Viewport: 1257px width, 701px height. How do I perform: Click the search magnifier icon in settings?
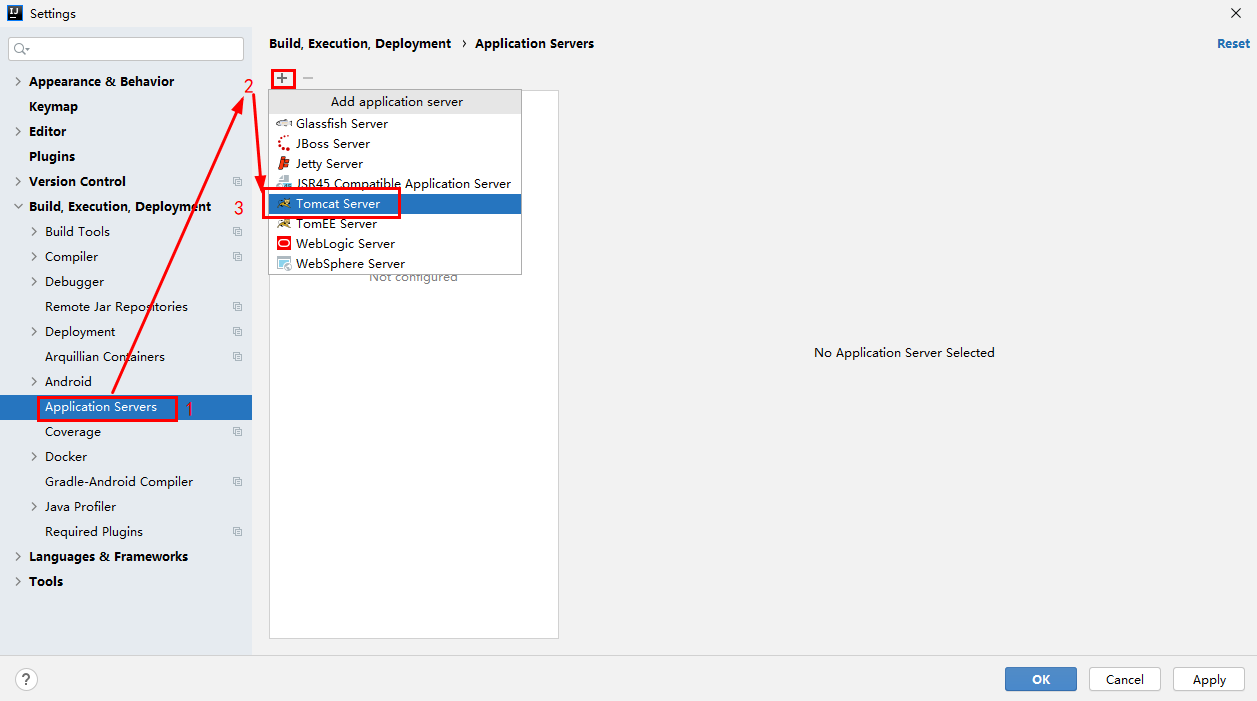[21, 49]
